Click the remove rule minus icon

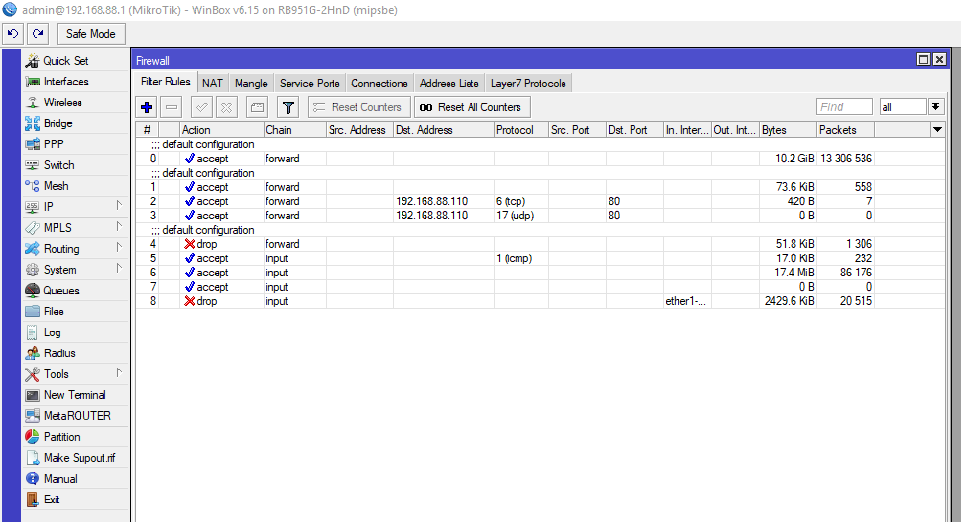[x=172, y=107]
